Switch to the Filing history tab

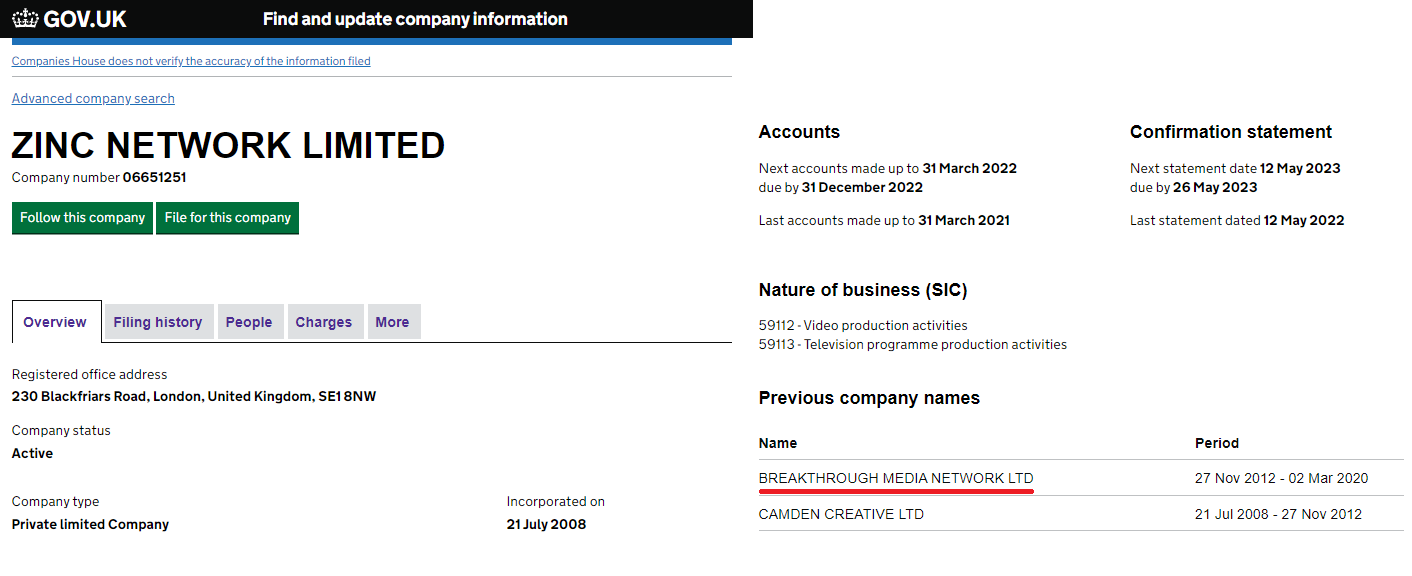tap(158, 322)
